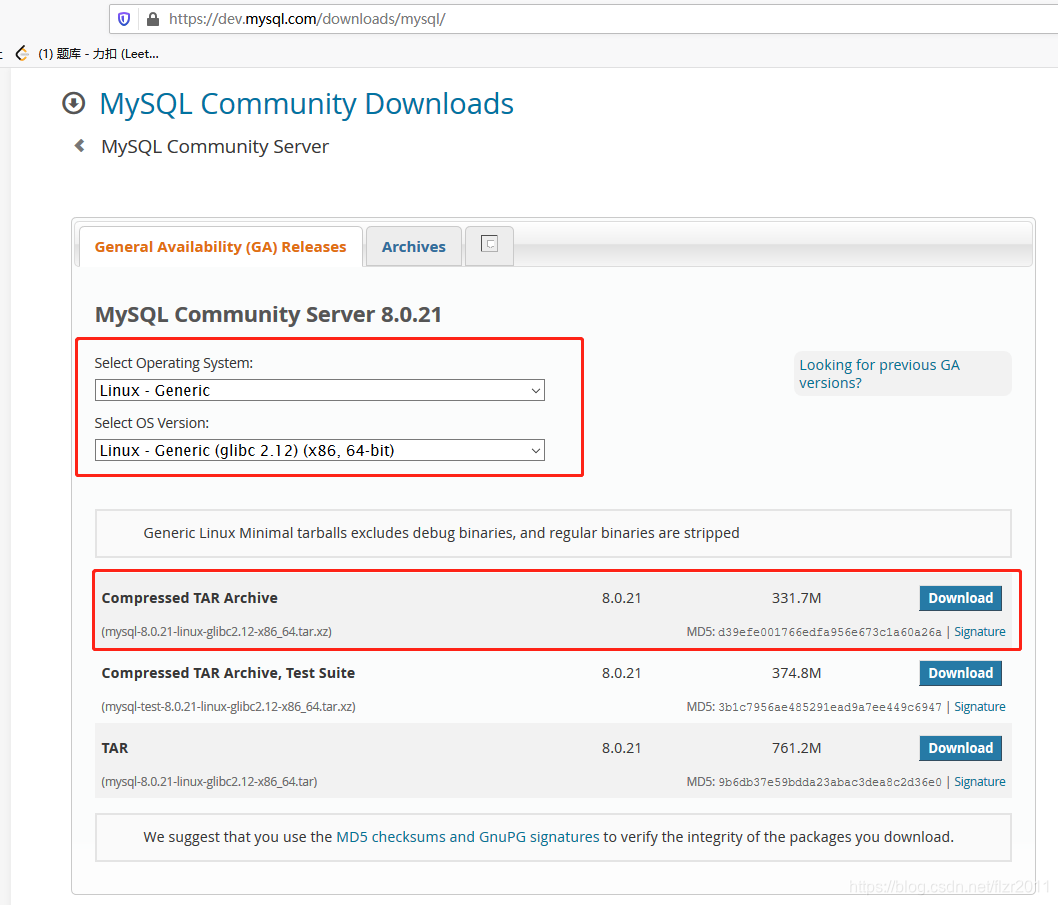
Task: Switch to the Archives tab
Action: click(x=414, y=247)
